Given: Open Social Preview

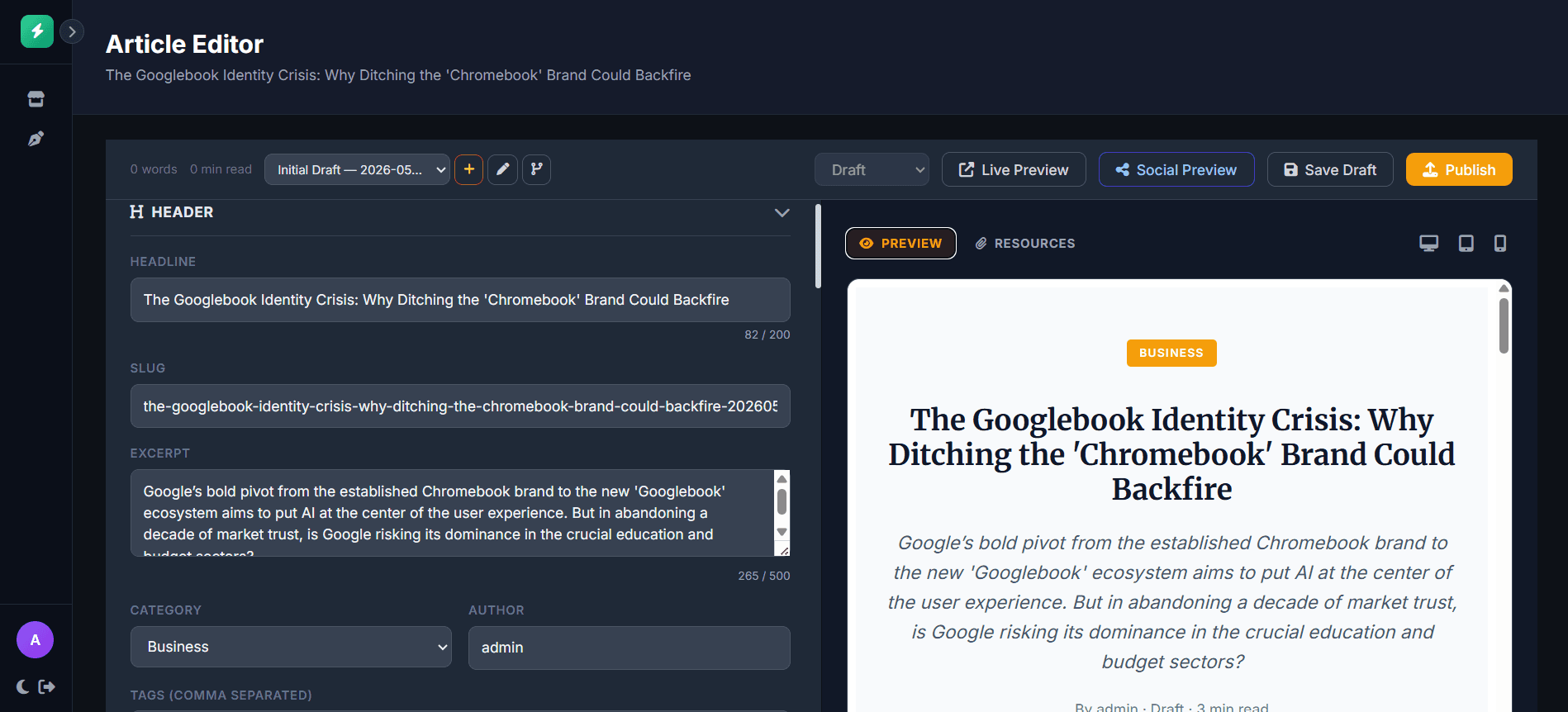Looking at the screenshot, I should (1176, 169).
